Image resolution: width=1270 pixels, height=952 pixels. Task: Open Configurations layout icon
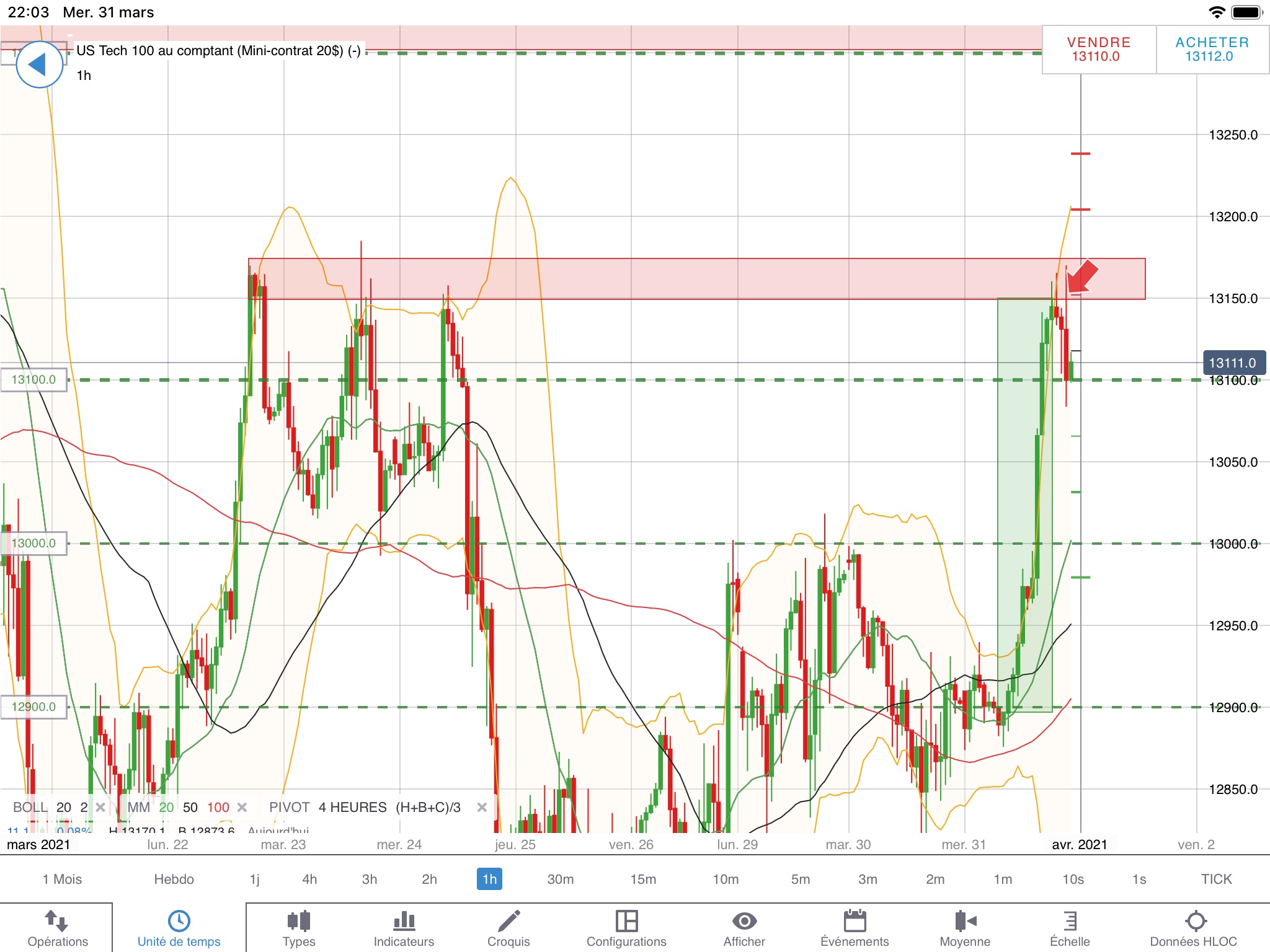[x=626, y=921]
